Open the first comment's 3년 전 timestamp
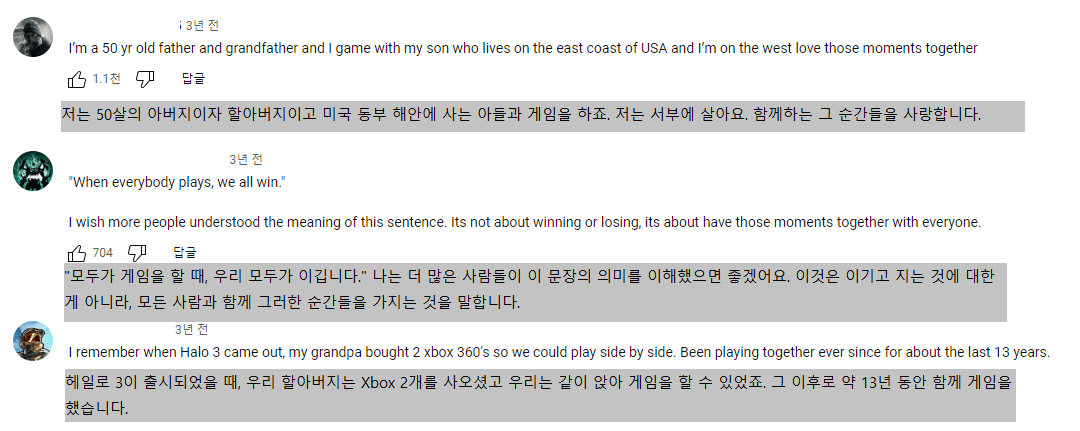Screen dimensions: 1080x431 (202, 26)
